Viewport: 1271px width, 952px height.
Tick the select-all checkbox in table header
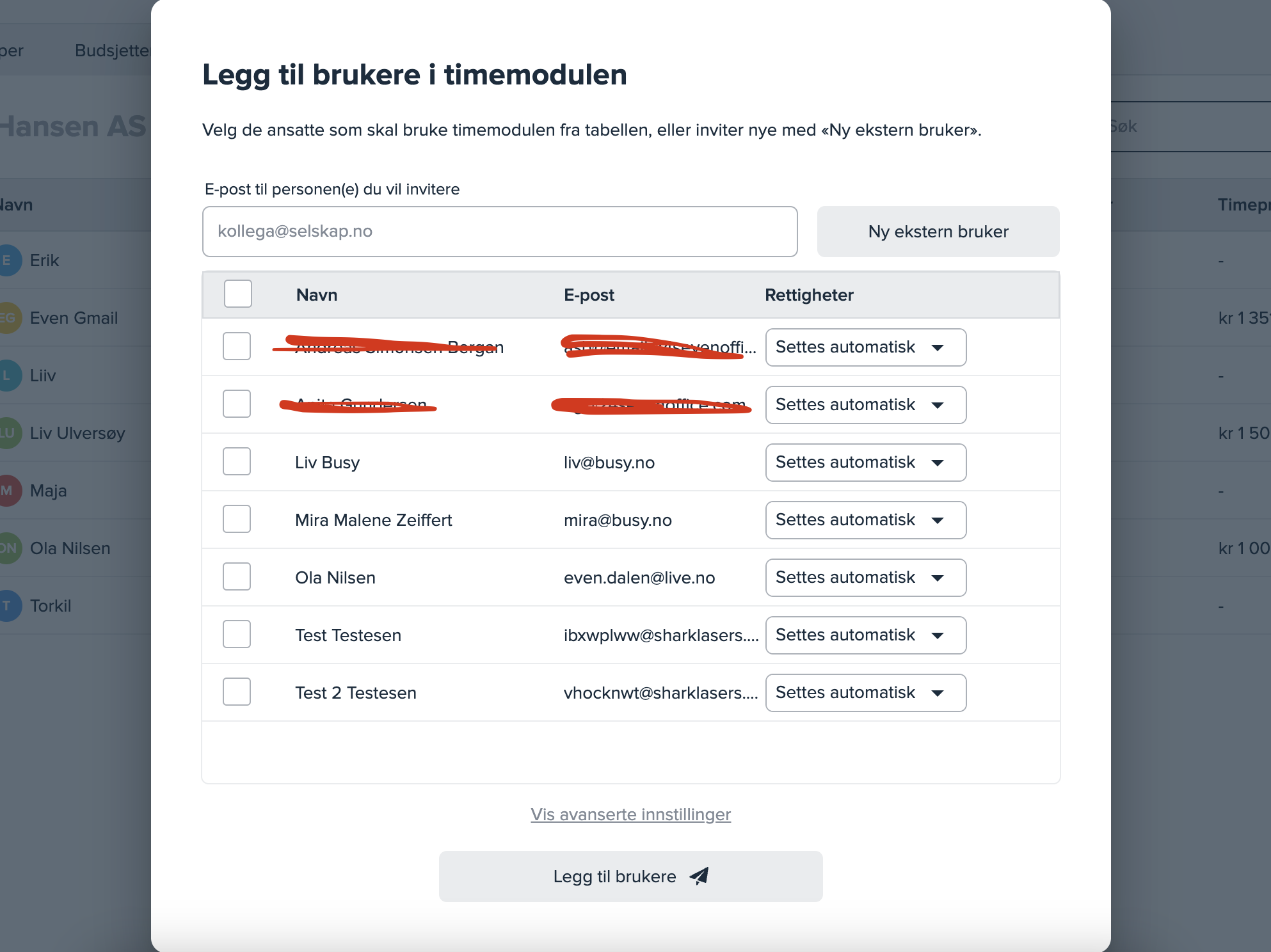[238, 294]
